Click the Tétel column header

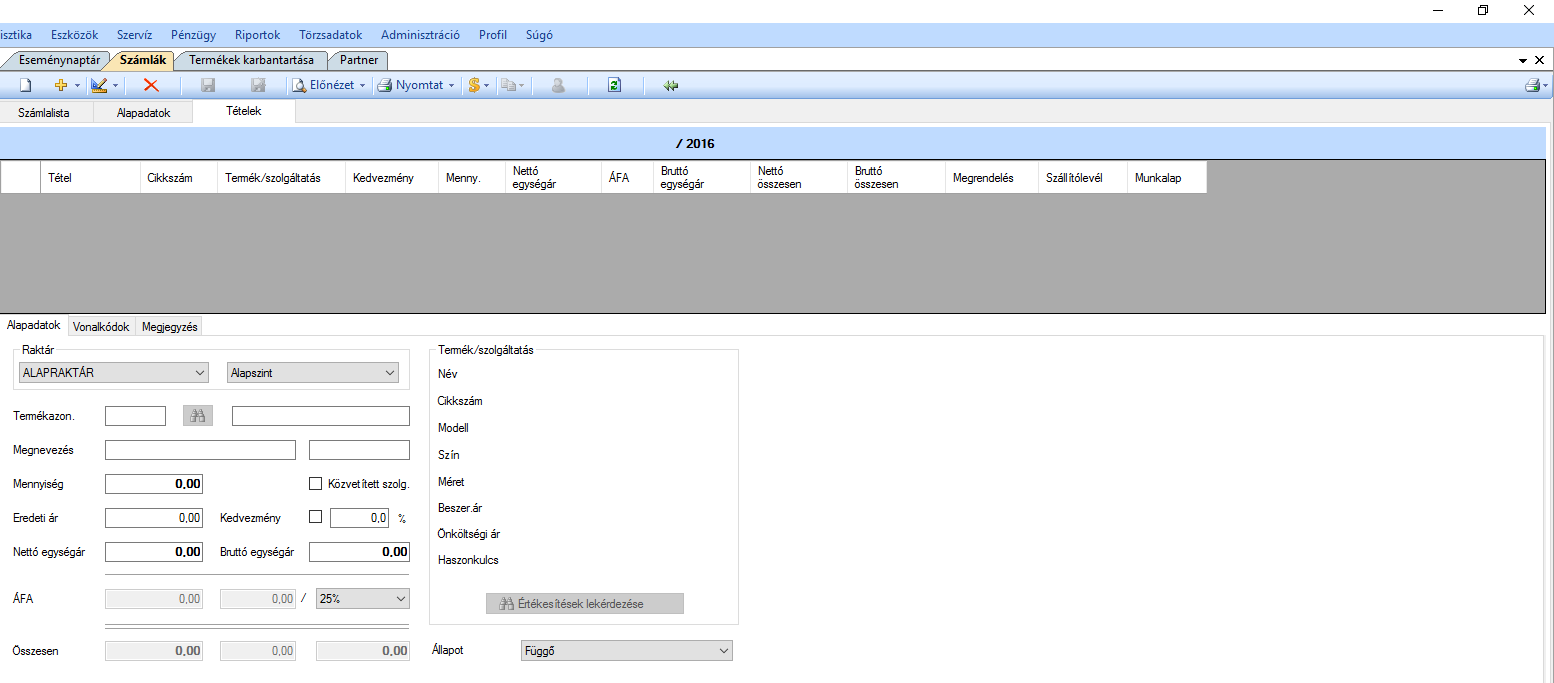90,177
